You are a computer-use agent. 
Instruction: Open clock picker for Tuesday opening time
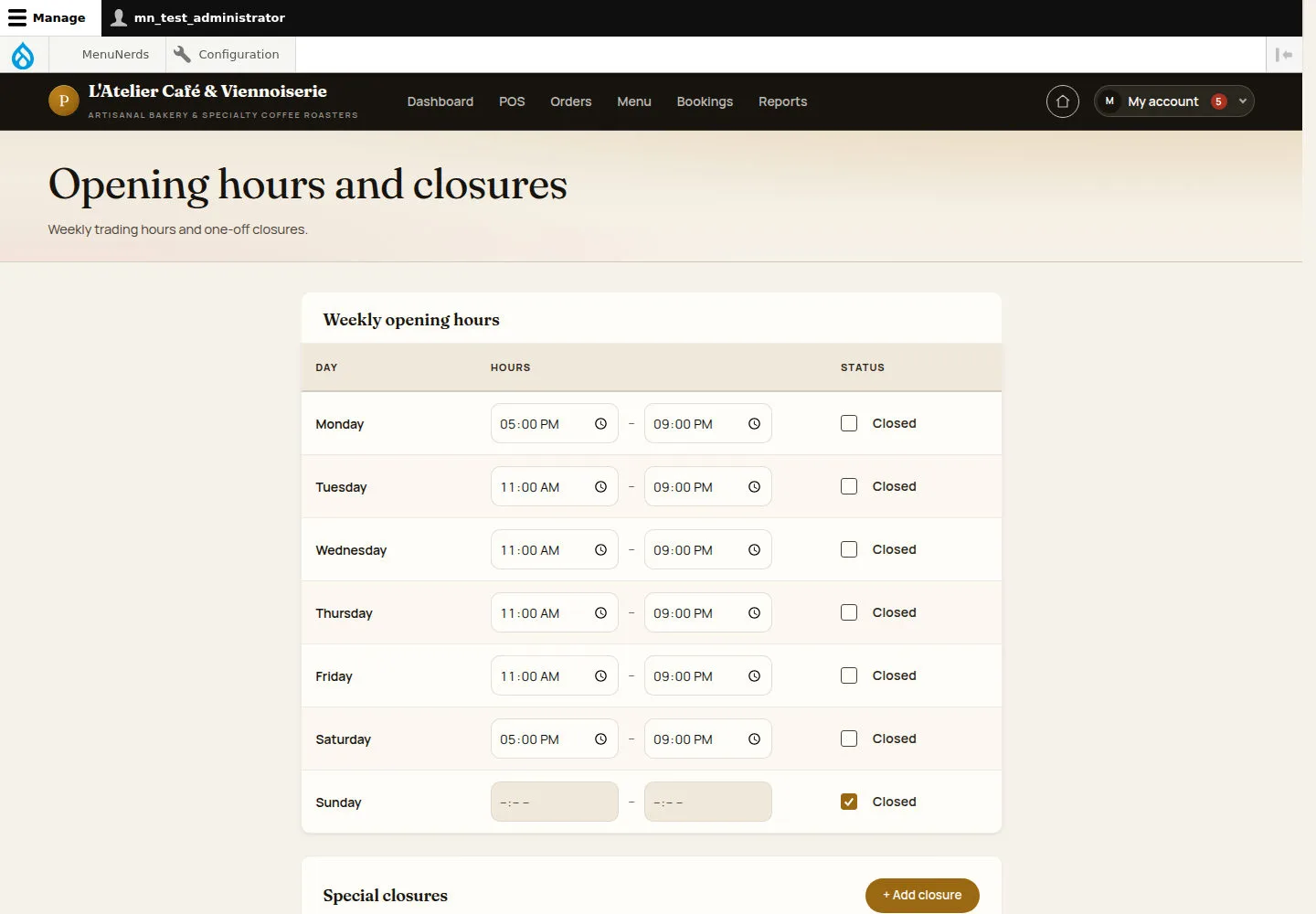(x=600, y=487)
